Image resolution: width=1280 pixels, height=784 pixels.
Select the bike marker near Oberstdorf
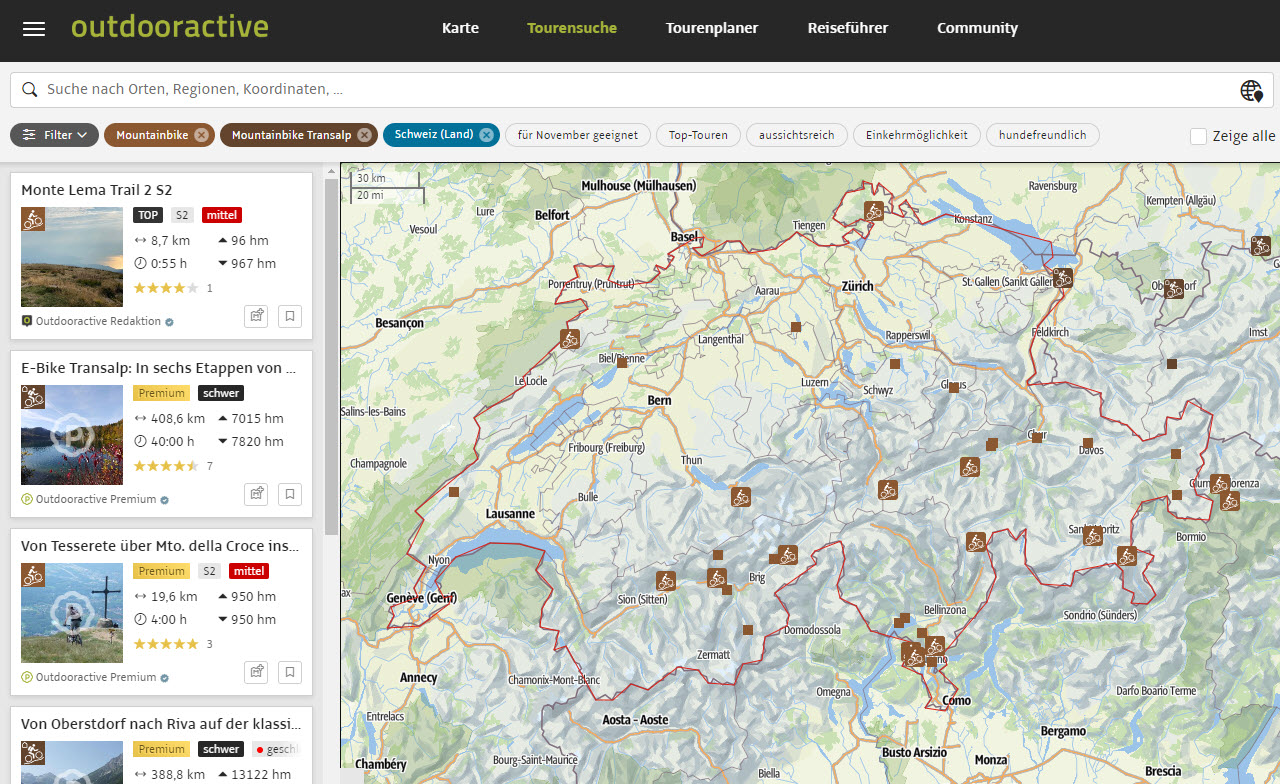pos(1173,288)
